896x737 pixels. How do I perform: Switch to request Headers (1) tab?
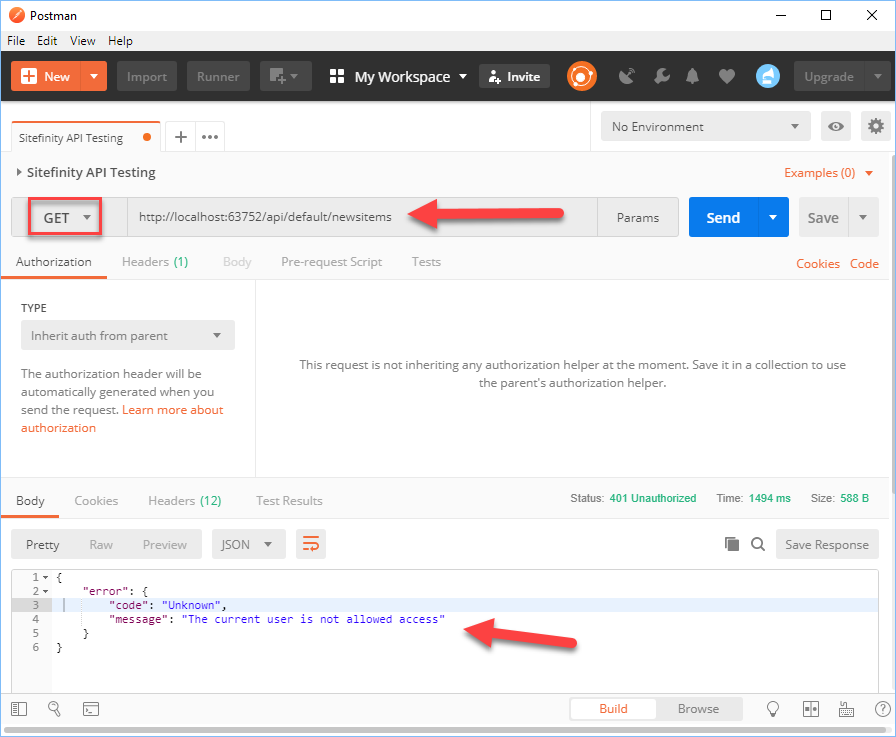[155, 262]
